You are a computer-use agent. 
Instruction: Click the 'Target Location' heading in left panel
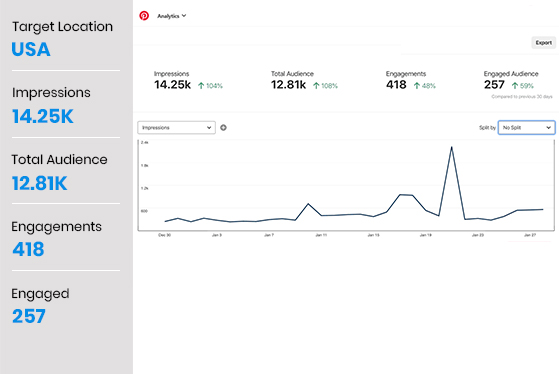pos(62,27)
